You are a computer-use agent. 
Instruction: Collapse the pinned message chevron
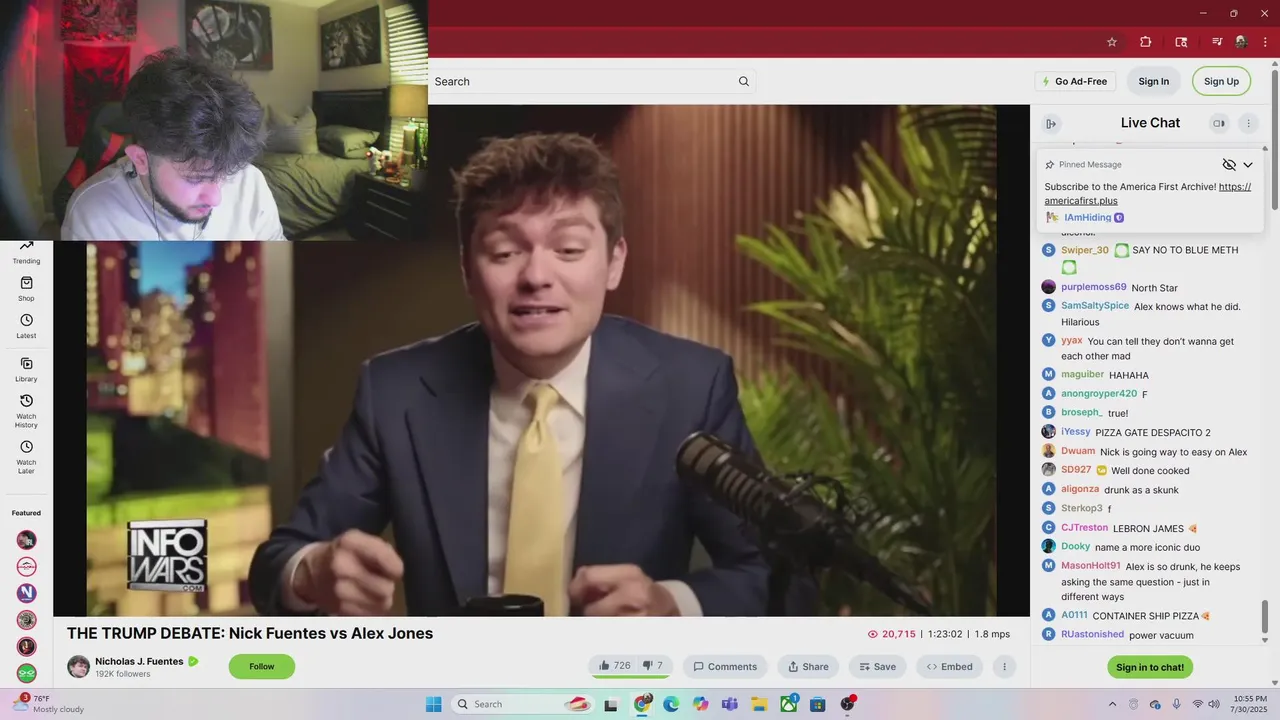pyautogui.click(x=1248, y=165)
